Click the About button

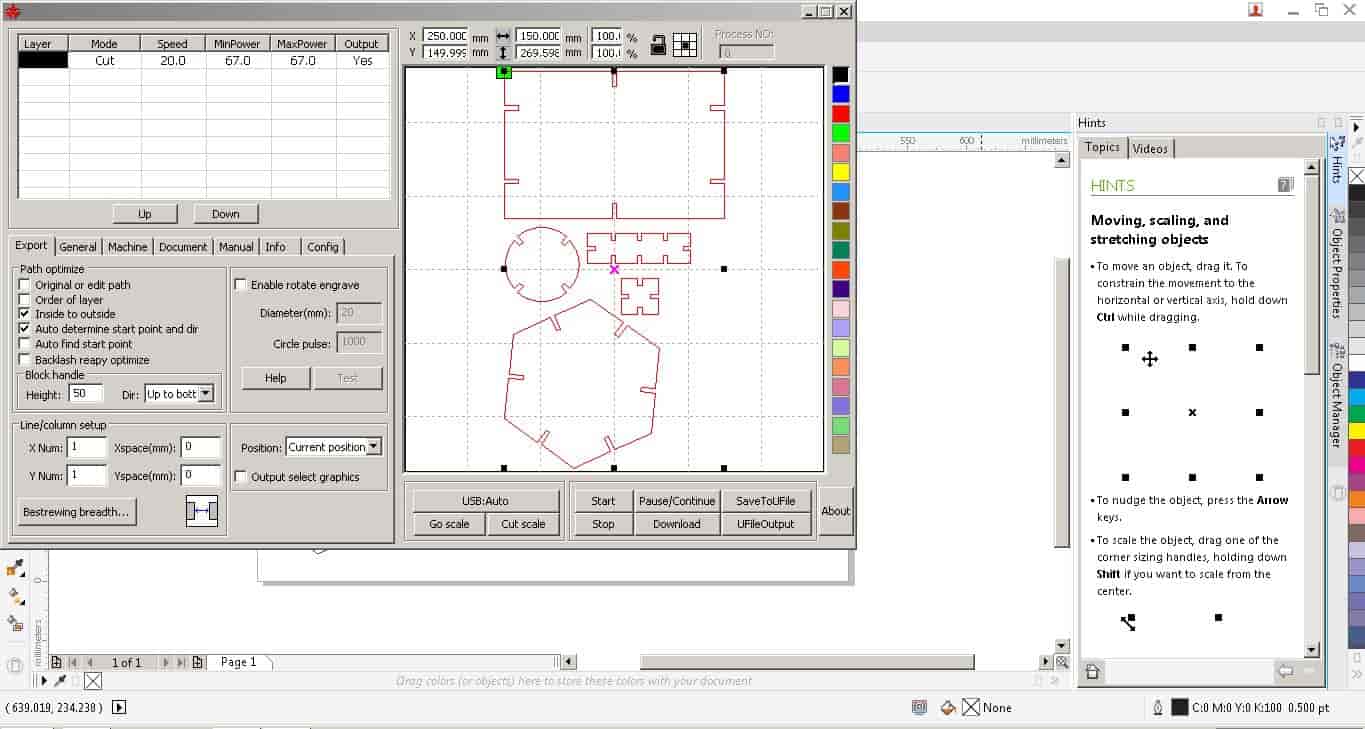[836, 511]
